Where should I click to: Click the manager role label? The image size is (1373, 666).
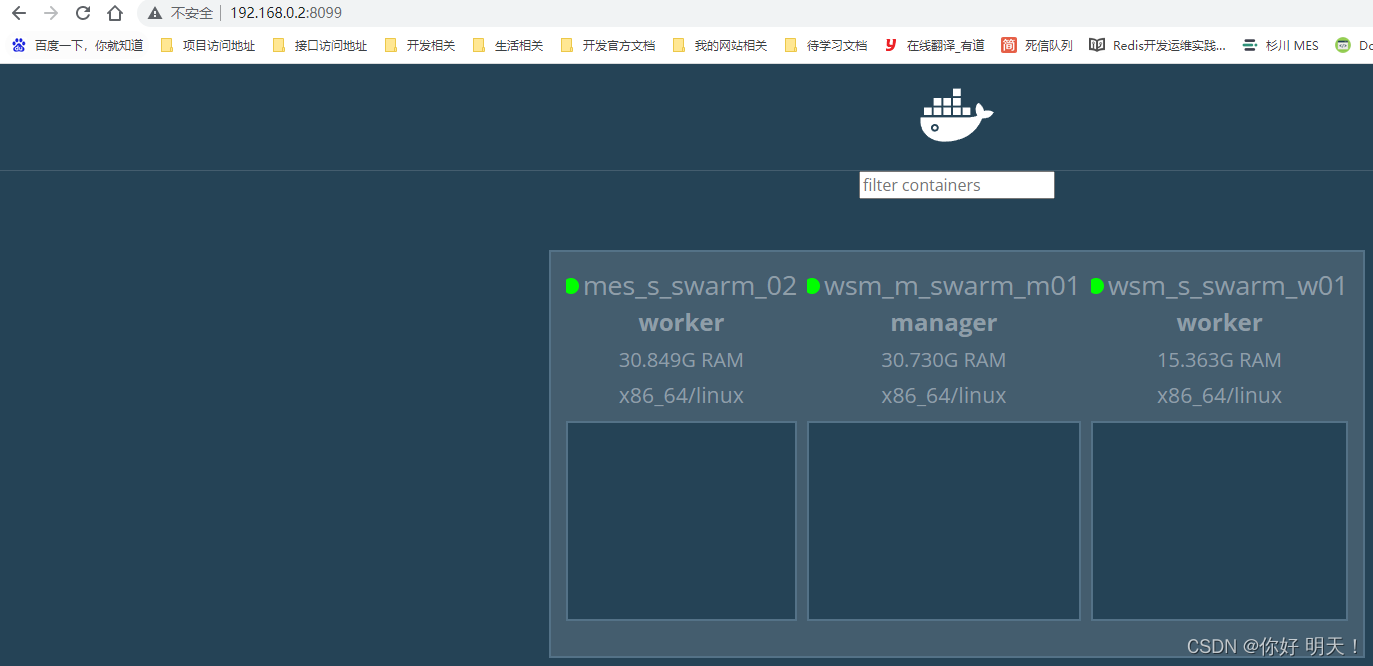click(944, 323)
